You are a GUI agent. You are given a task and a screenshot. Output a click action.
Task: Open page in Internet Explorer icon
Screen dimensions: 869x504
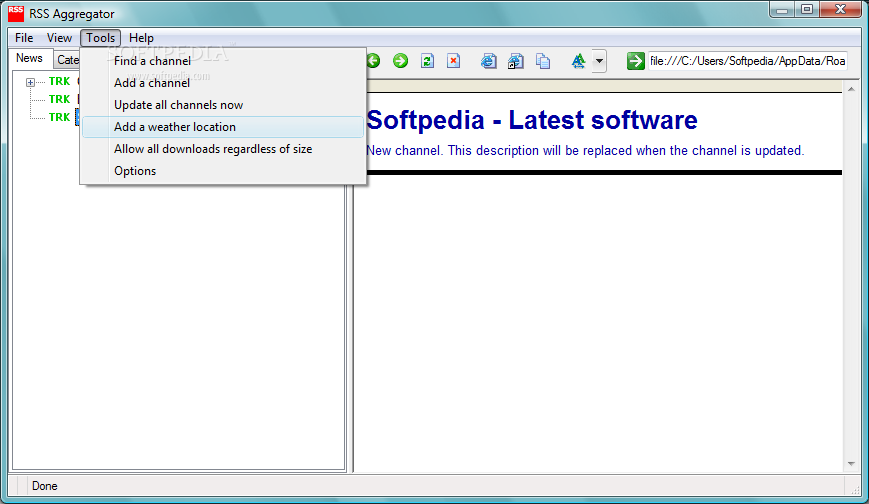(x=488, y=61)
